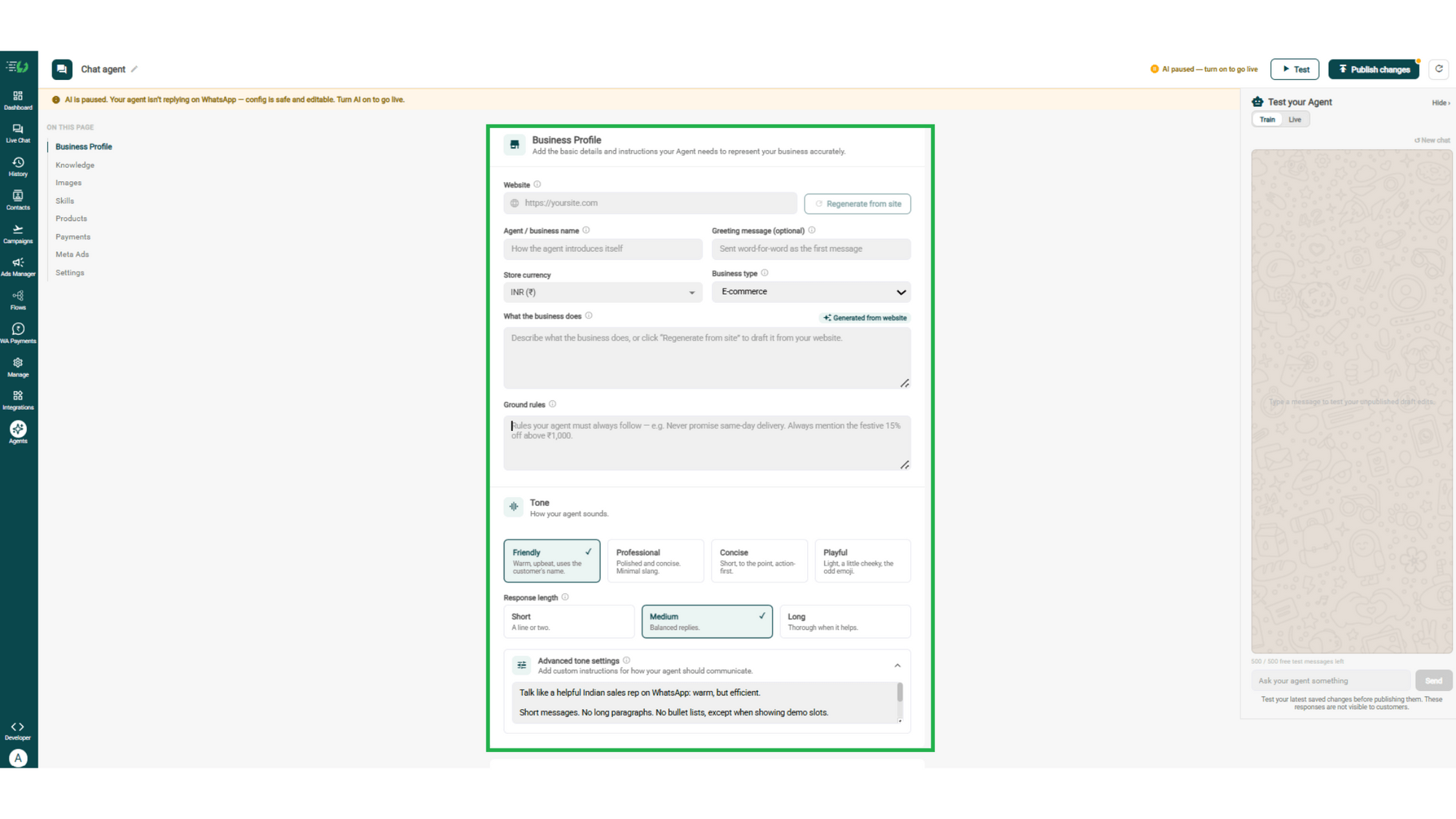Switch to the Live tab
The height and width of the screenshot is (819, 1456).
point(1294,119)
